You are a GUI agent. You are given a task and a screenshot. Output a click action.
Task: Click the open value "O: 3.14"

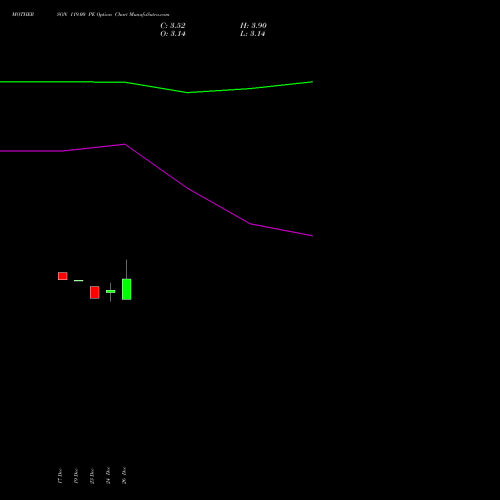tap(173, 34)
